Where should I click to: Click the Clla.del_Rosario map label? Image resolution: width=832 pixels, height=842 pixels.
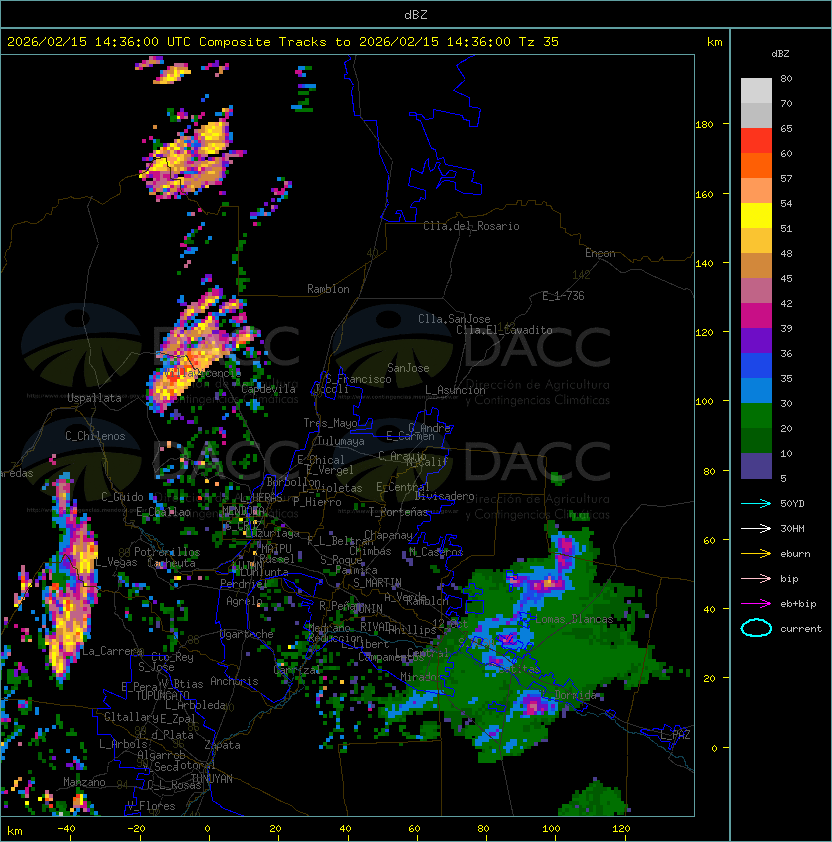tap(471, 226)
